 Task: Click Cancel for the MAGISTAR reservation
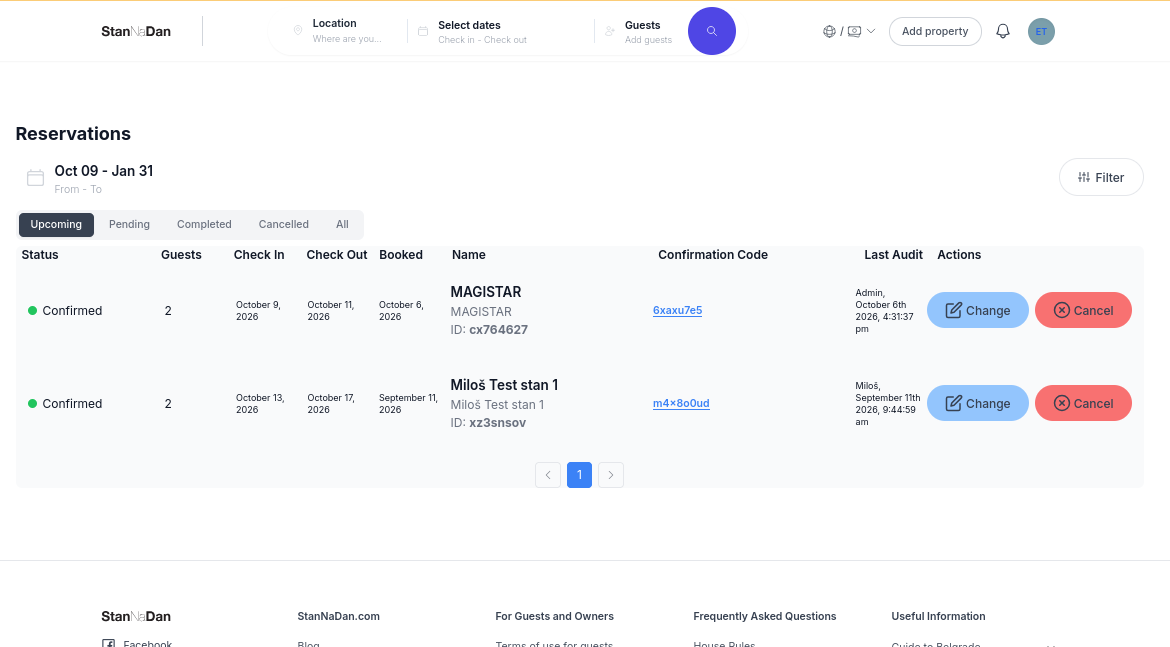(1083, 310)
